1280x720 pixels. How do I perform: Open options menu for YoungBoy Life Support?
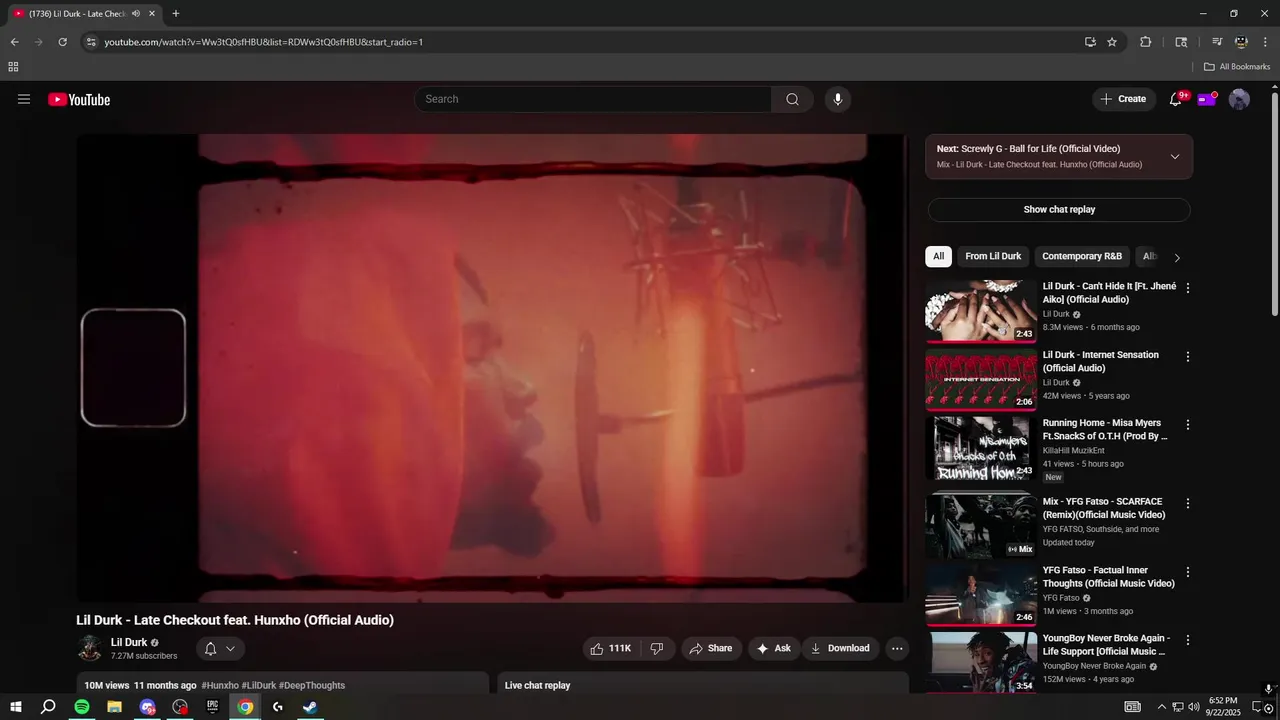pyautogui.click(x=1188, y=640)
